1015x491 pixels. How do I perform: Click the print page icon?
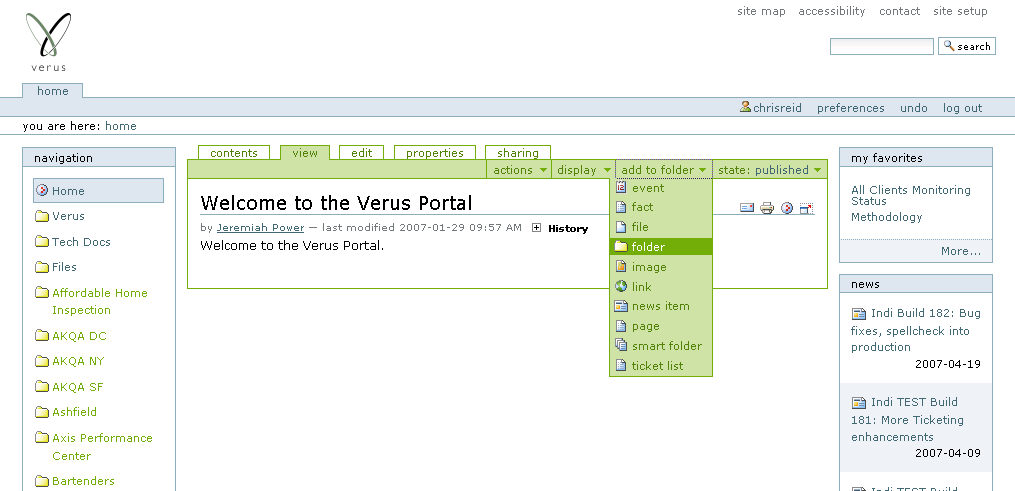point(766,208)
